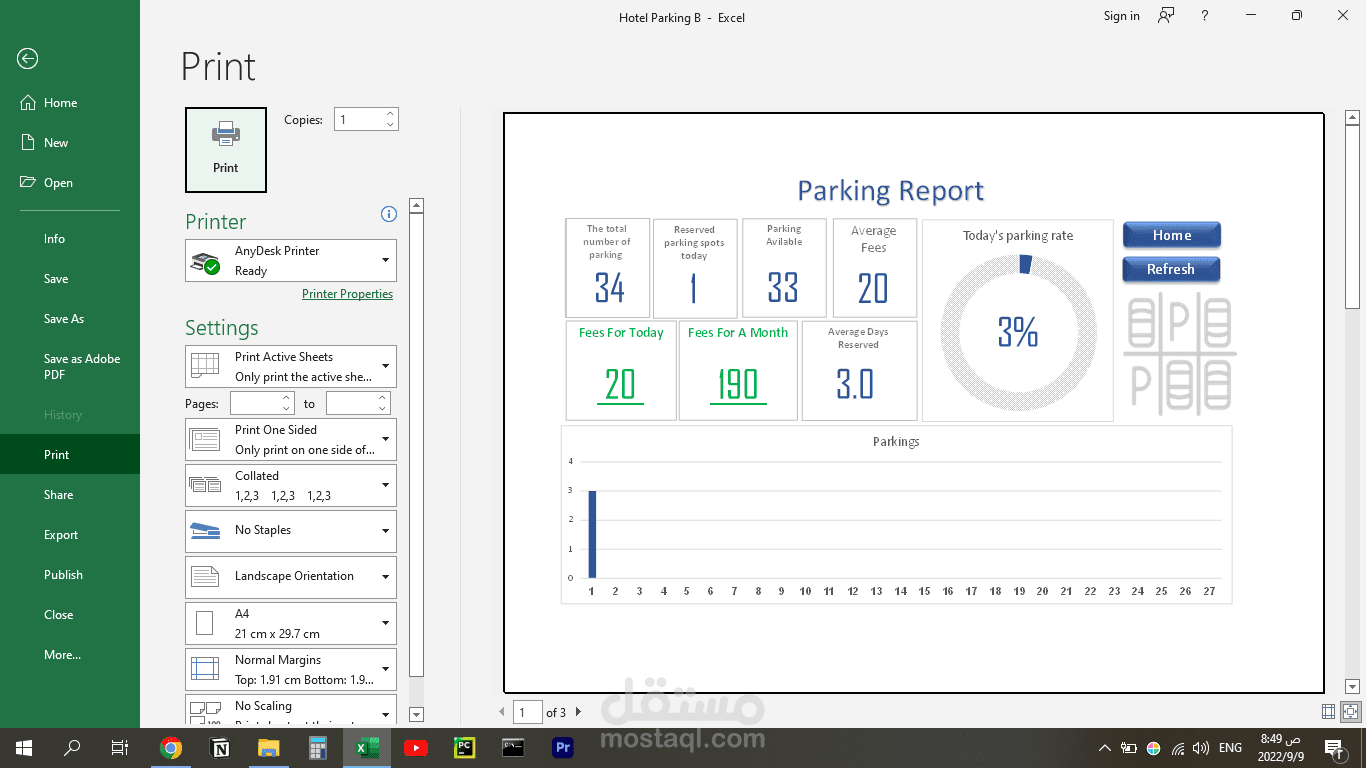Click the current page number field
Viewport: 1366px width, 768px height.
pyautogui.click(x=527, y=712)
